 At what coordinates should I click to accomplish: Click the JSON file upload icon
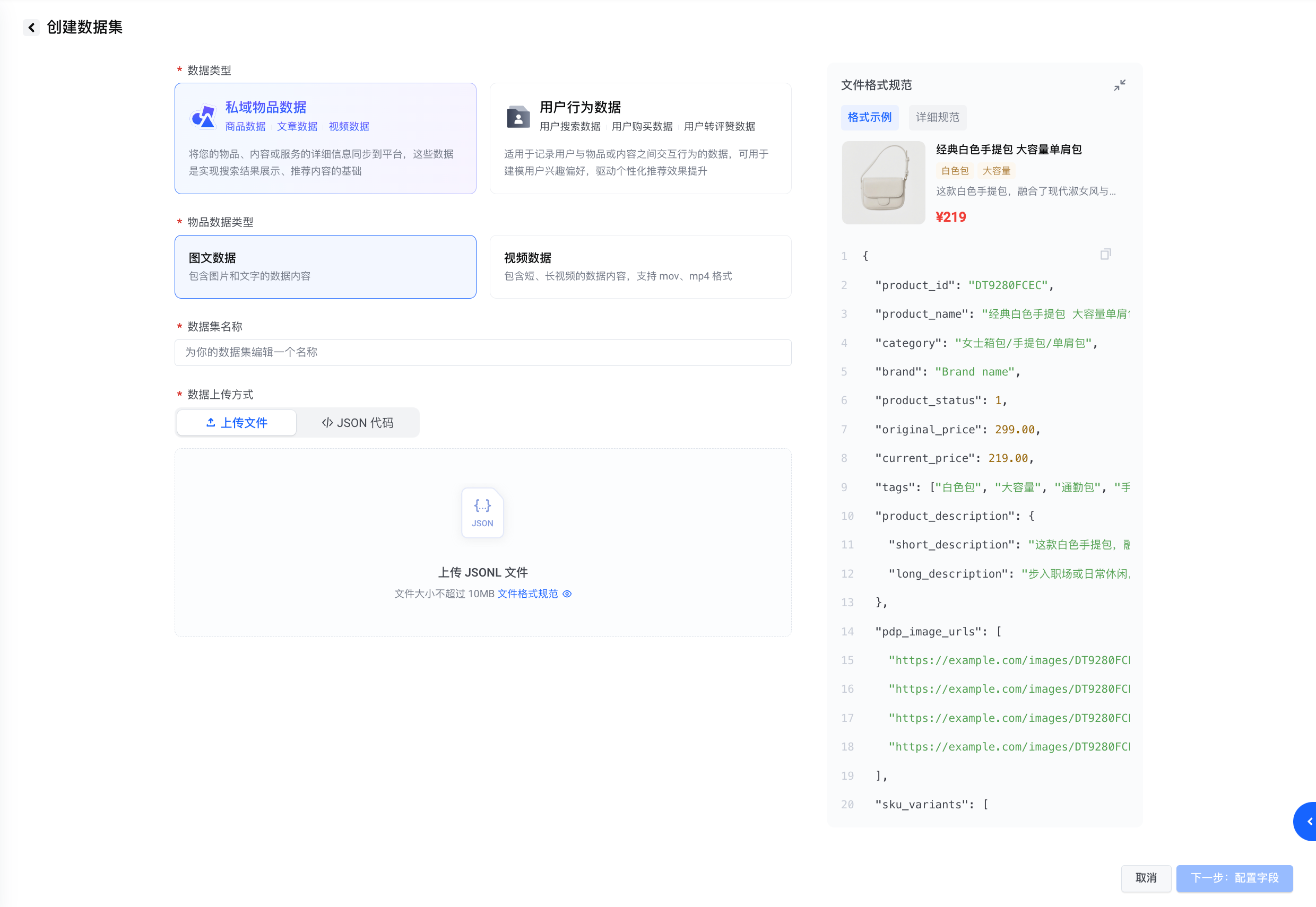click(482, 512)
